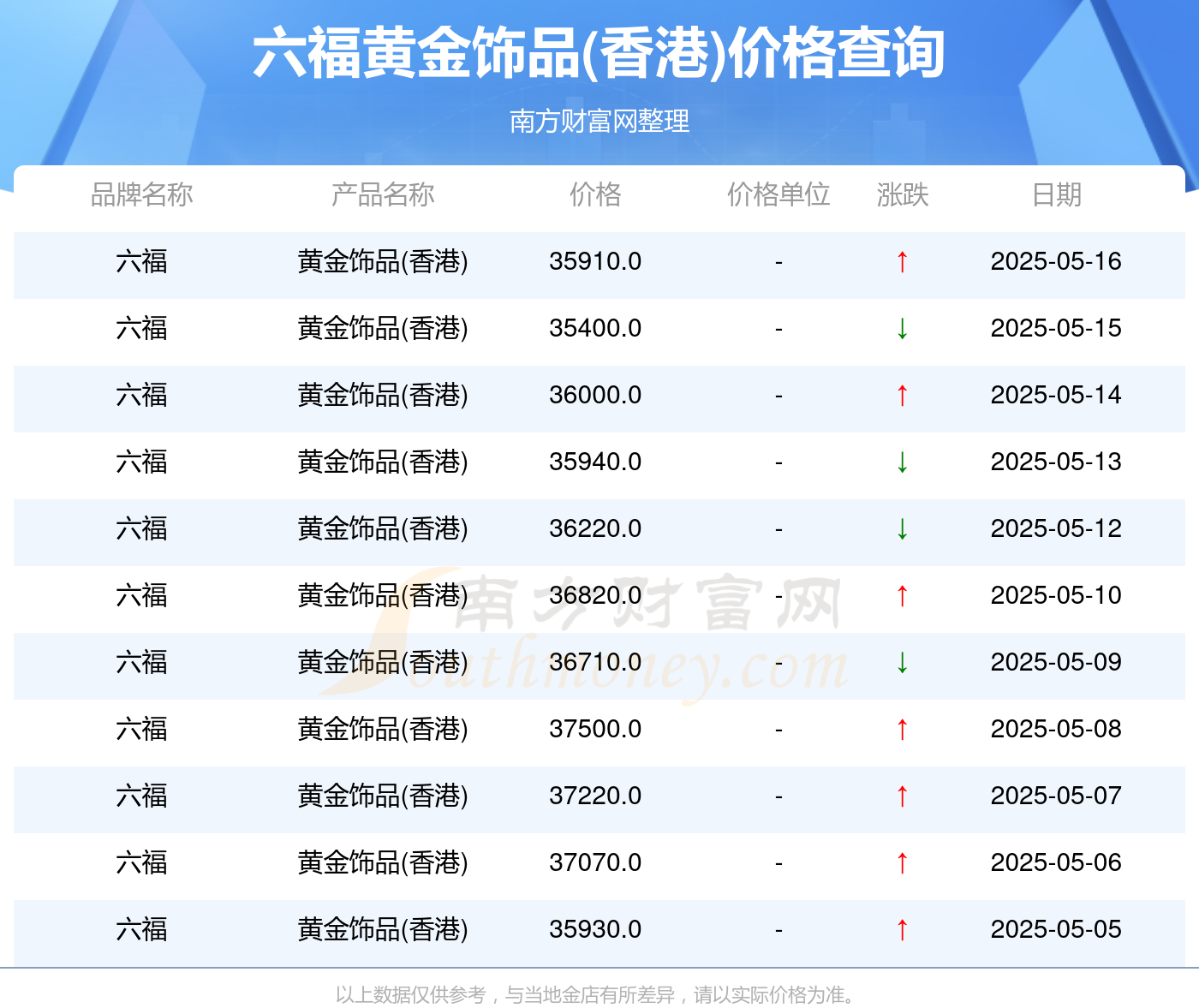Select price 36820.0
This screenshot has height=1008, width=1199.
click(x=595, y=595)
